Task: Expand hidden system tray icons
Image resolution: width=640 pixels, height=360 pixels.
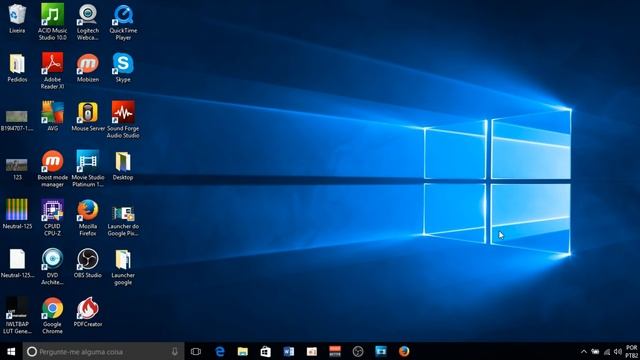Action: tap(584, 351)
